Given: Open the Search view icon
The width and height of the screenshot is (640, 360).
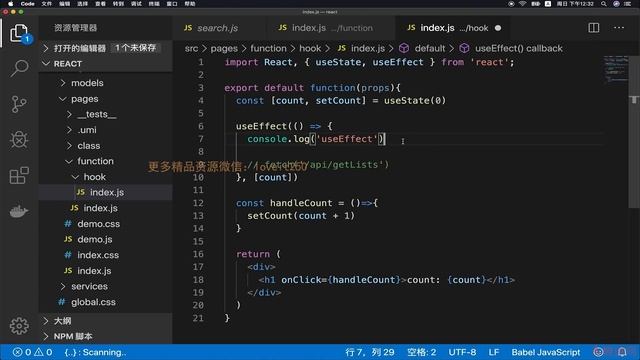Looking at the screenshot, I should pos(19,68).
